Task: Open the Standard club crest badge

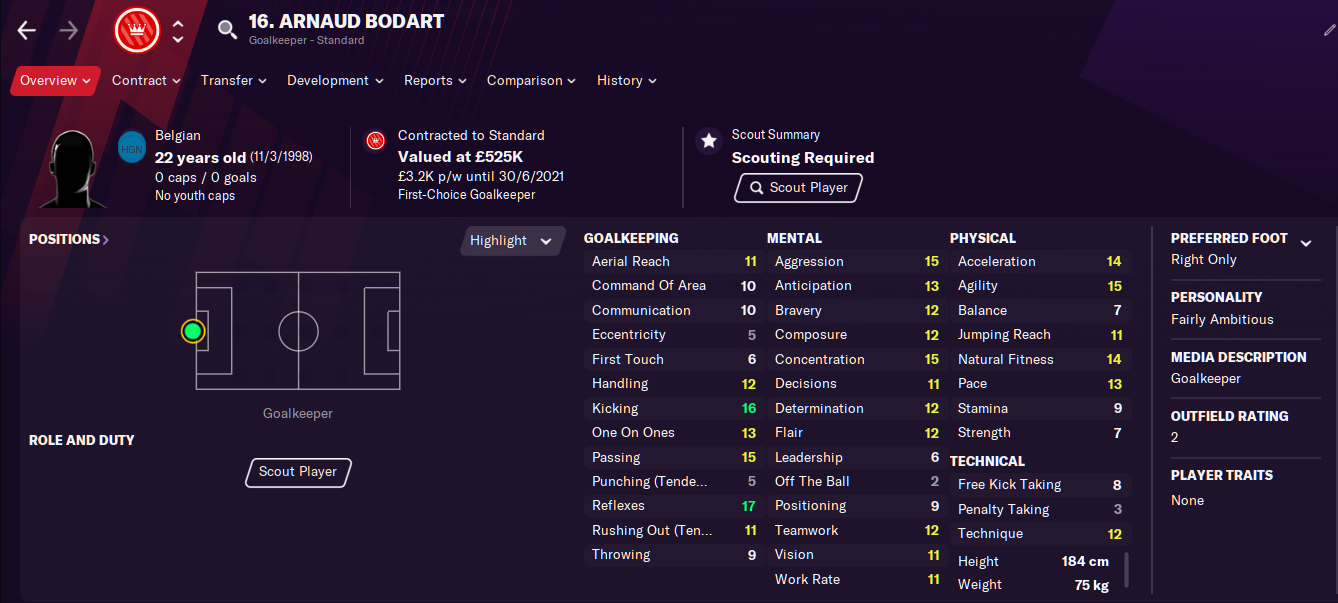Action: pos(137,30)
